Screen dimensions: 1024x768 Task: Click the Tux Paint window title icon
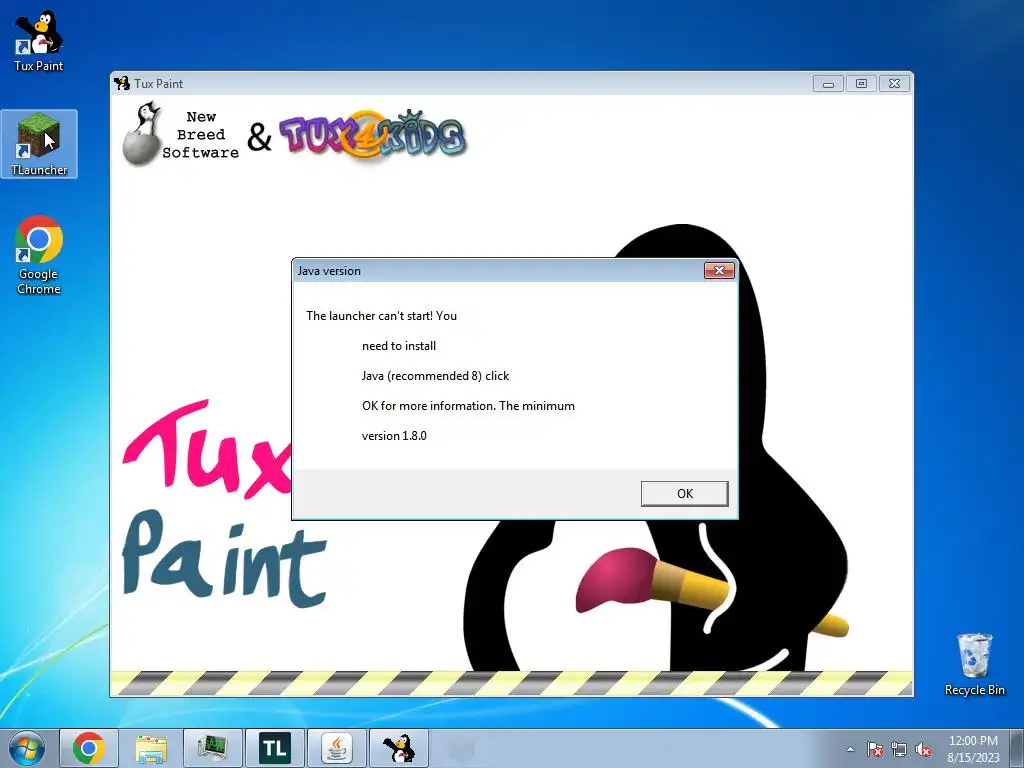pos(122,83)
